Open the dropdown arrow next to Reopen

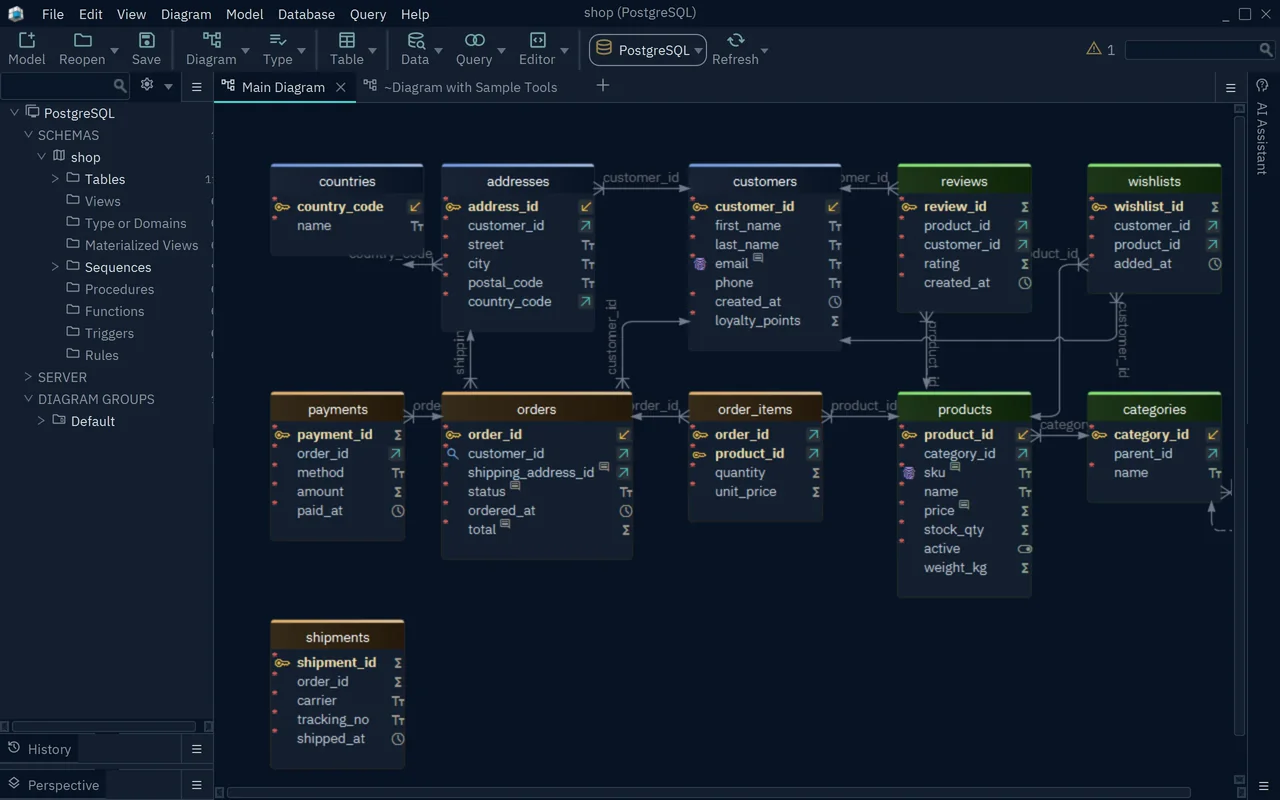pos(114,50)
